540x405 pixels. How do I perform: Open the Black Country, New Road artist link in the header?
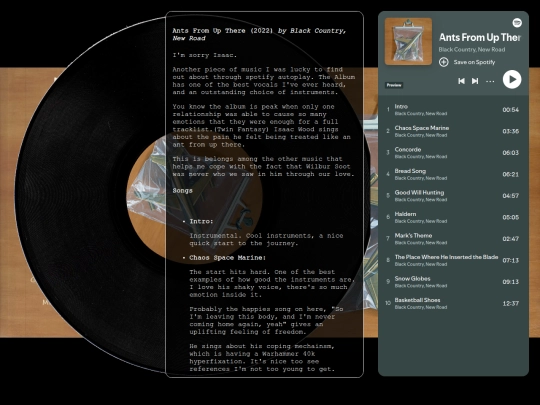click(472, 50)
